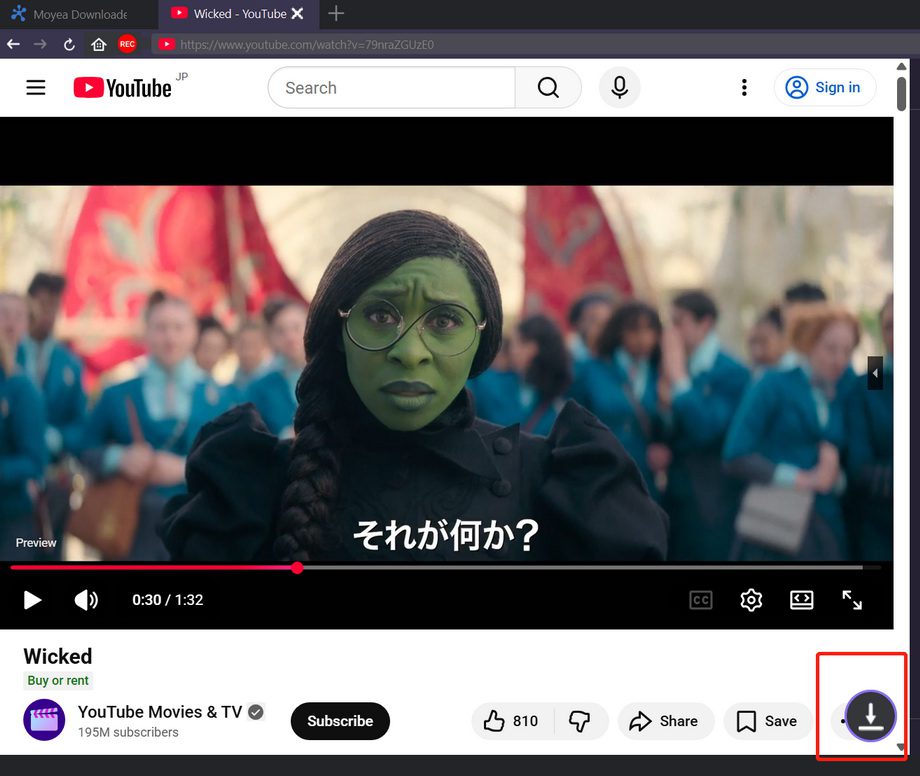The height and width of the screenshot is (776, 920).
Task: Click the search magnifier button
Action: pos(548,88)
